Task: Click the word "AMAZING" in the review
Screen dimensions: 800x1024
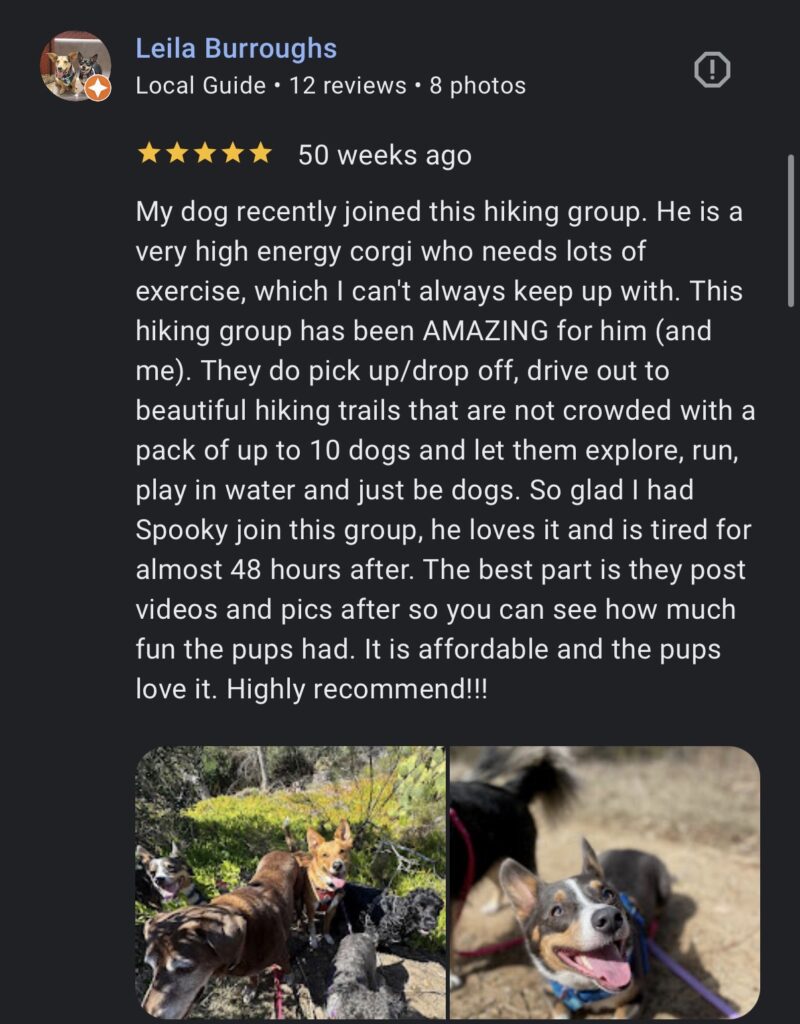Action: [x=485, y=331]
